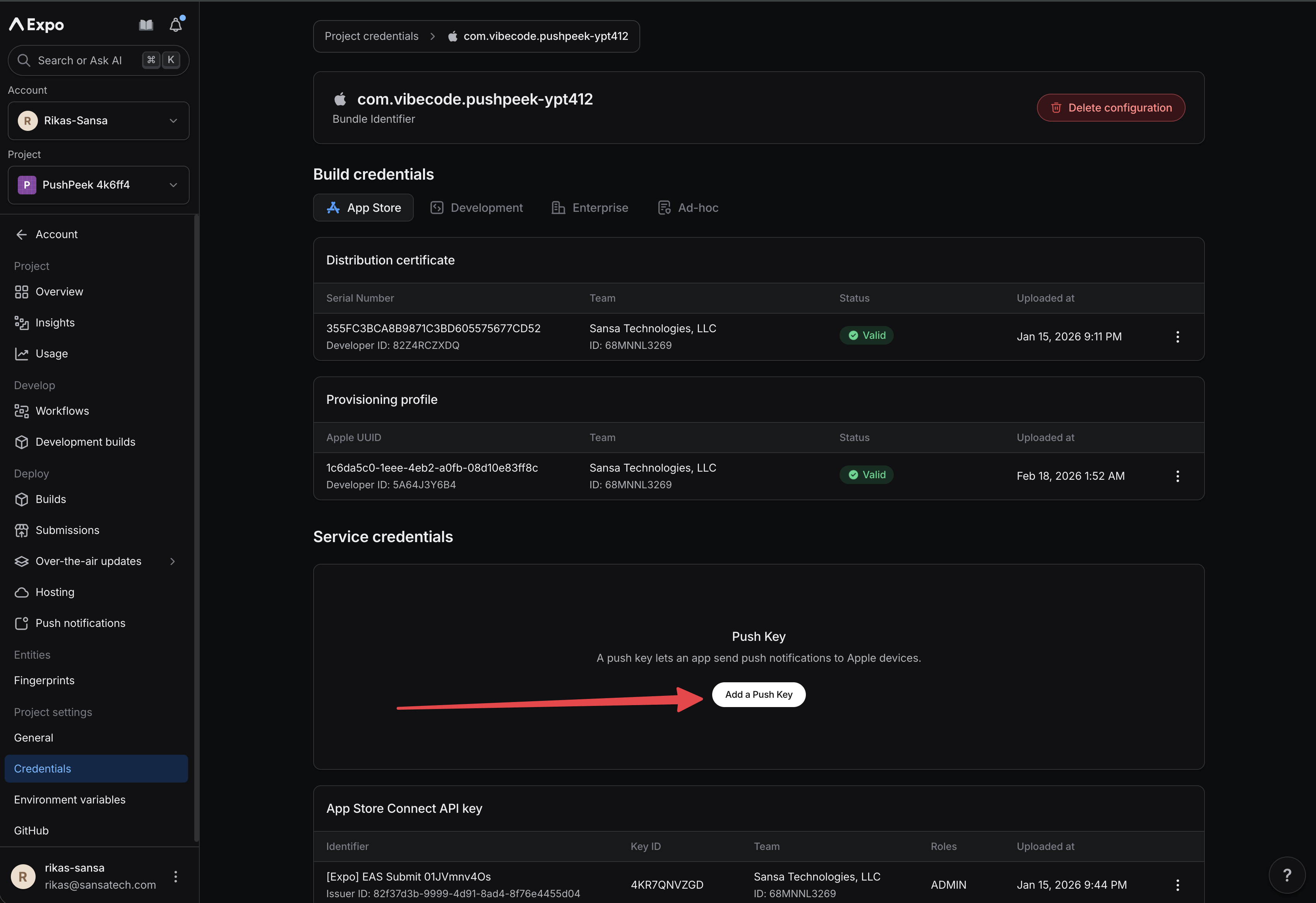The height and width of the screenshot is (903, 1316).
Task: Open the Submissions page
Action: click(x=67, y=530)
